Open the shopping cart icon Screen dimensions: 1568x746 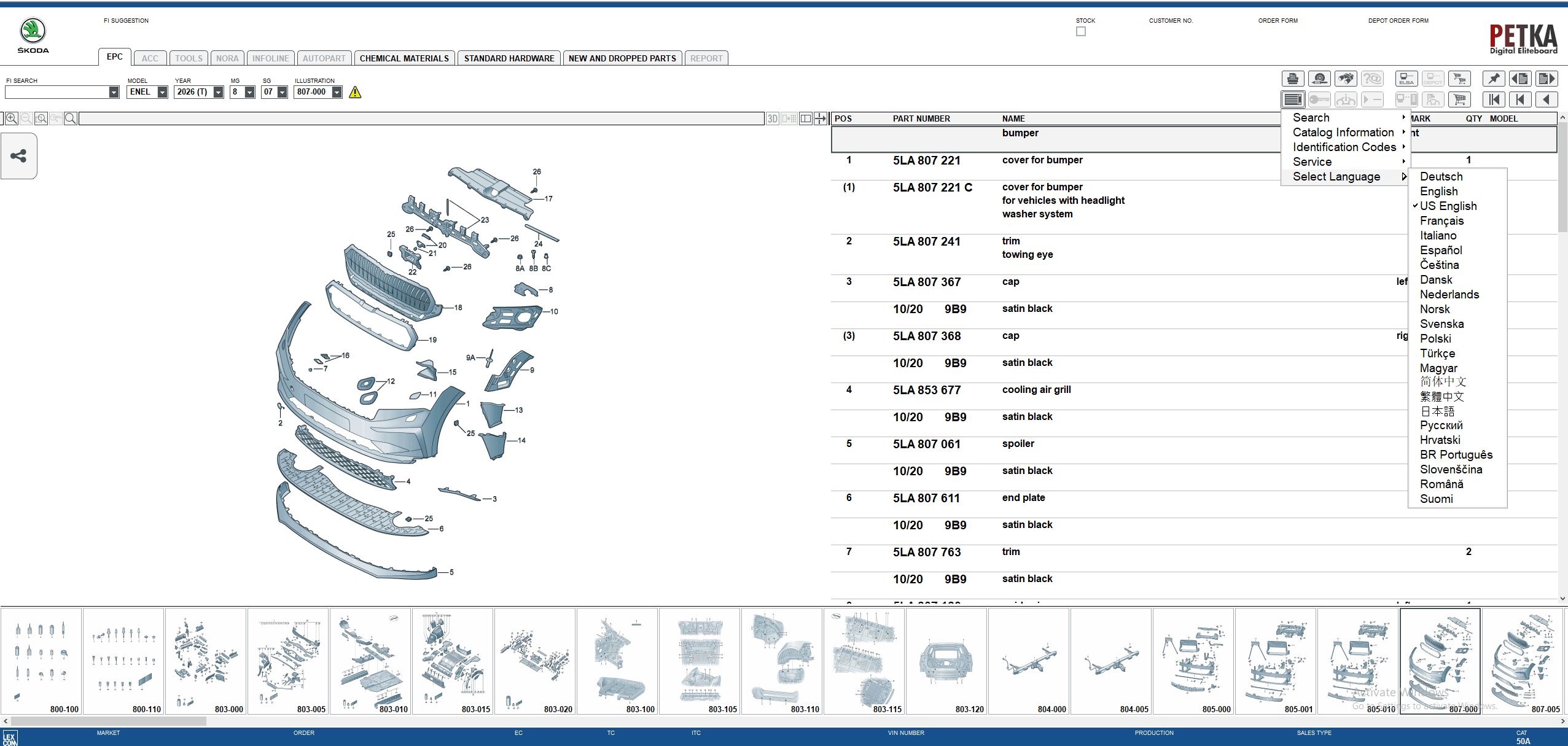click(x=1459, y=99)
